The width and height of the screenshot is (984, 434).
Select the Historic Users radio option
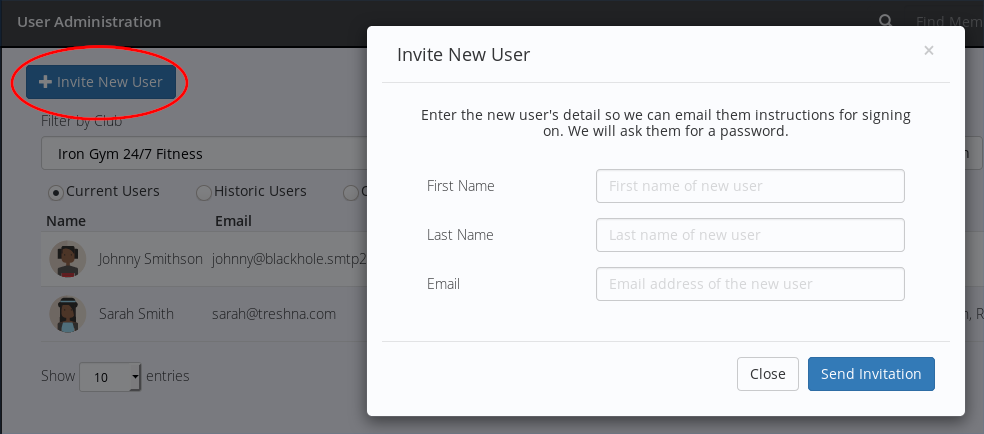(204, 192)
